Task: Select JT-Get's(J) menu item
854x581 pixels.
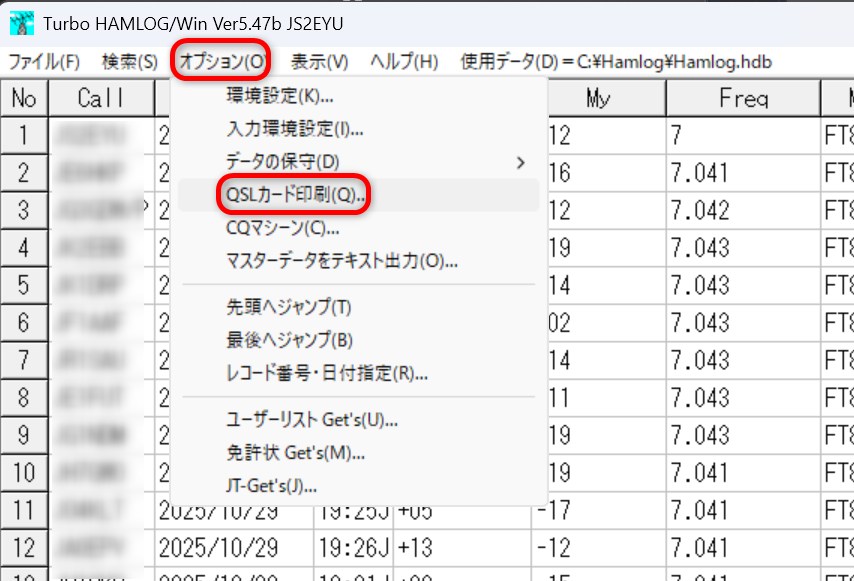Action: click(271, 487)
